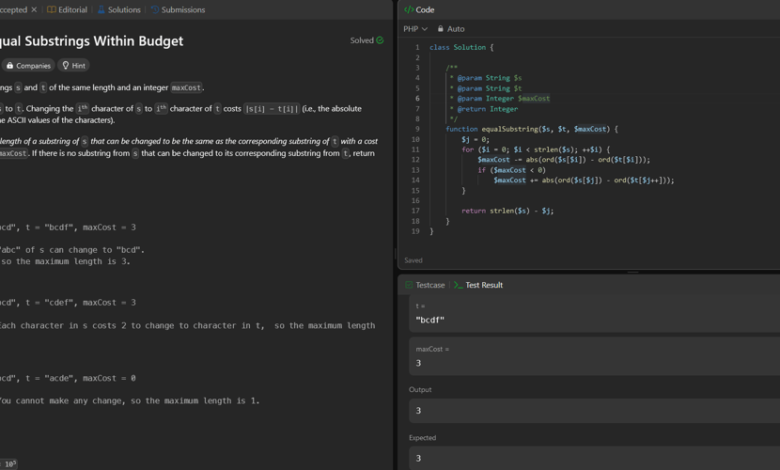Viewport: 780px width, 470px height.
Task: Click the inline maxCost code tag
Action: click(x=187, y=88)
